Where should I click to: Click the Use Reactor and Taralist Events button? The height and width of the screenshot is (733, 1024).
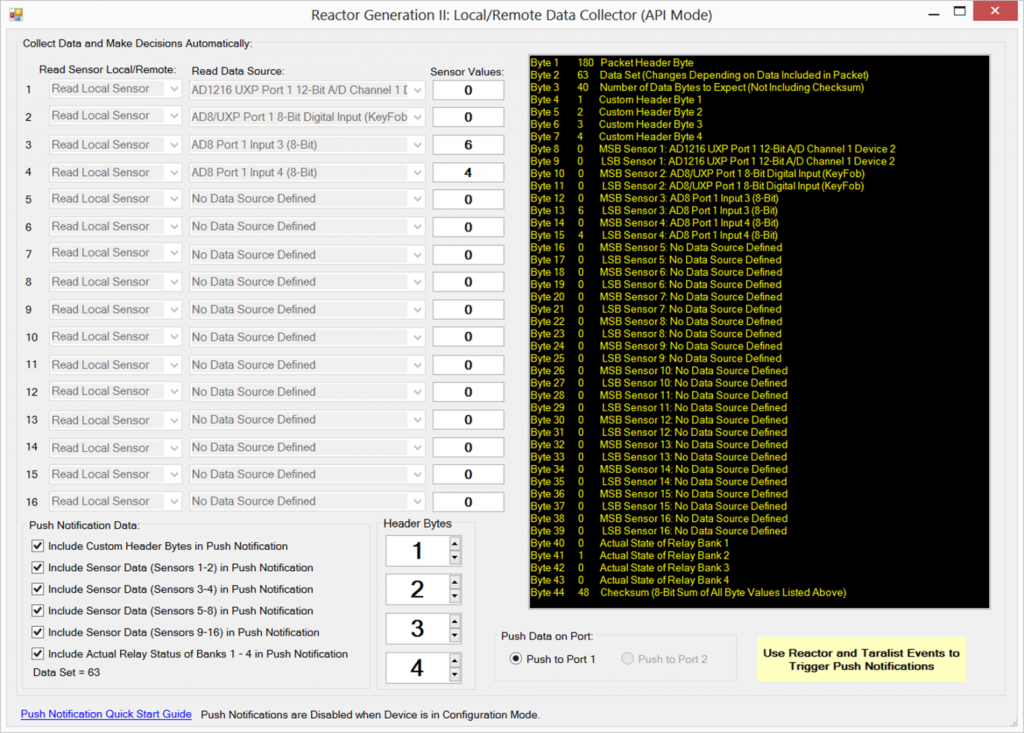point(861,660)
